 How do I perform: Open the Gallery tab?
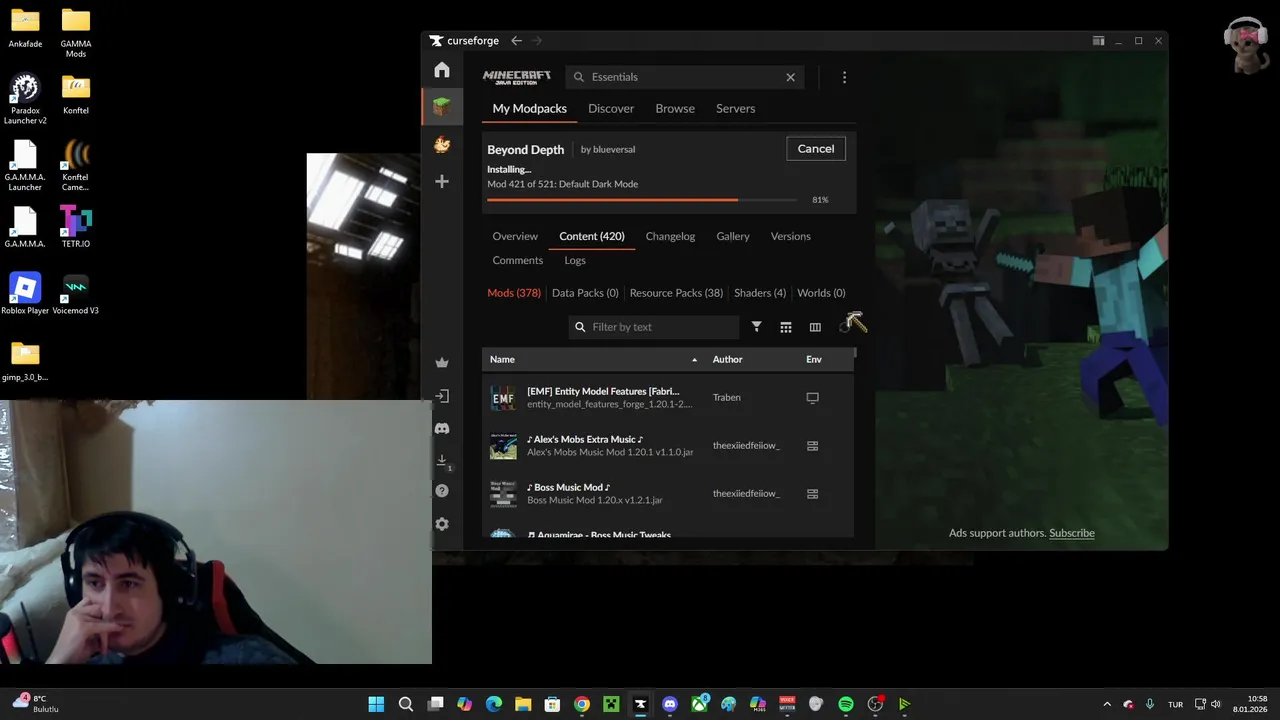[733, 236]
